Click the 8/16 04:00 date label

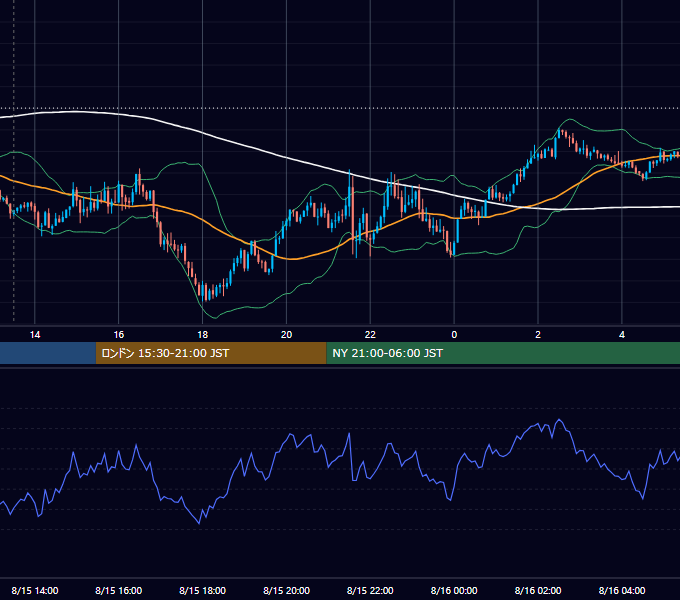tap(622, 590)
